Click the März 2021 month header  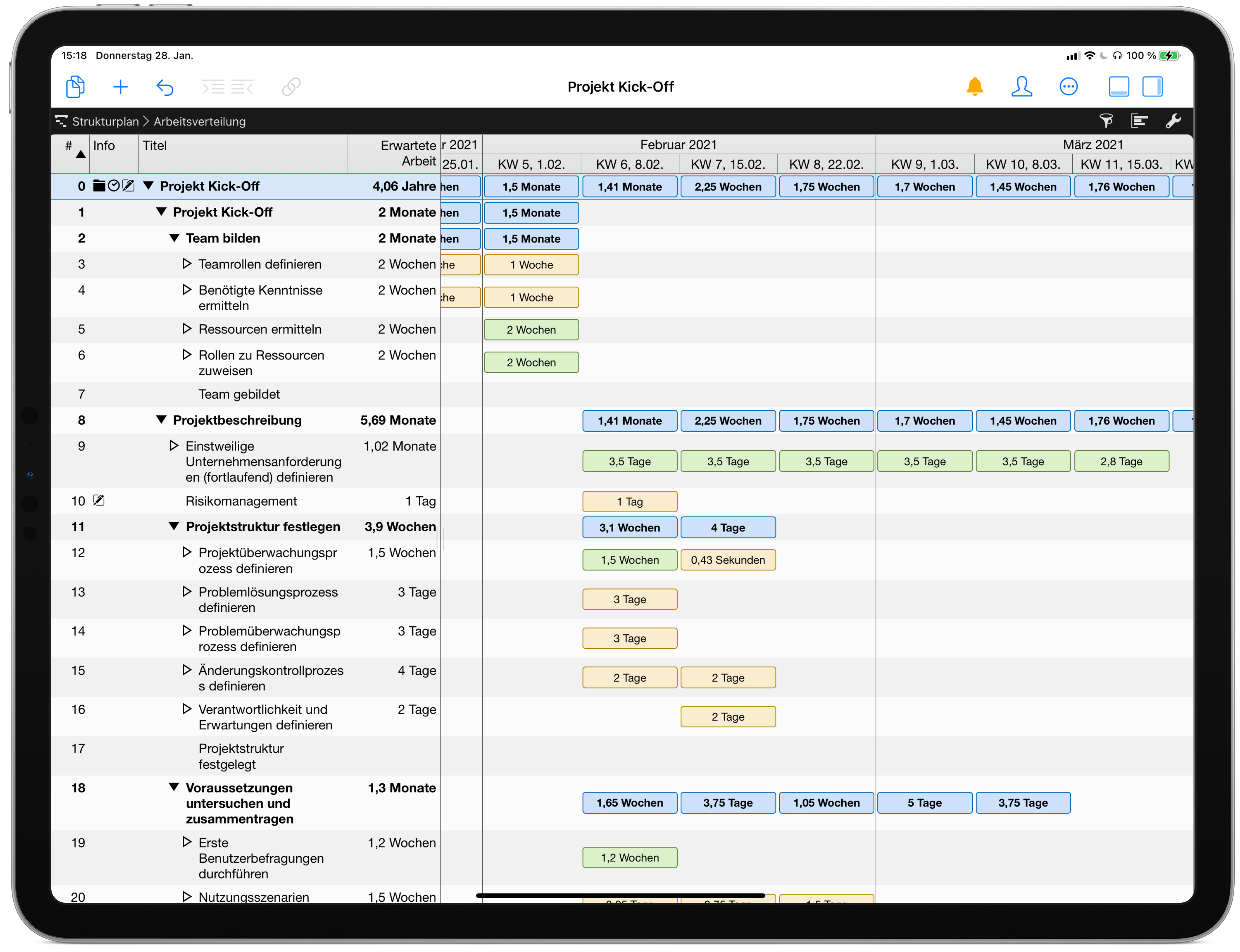[1093, 144]
